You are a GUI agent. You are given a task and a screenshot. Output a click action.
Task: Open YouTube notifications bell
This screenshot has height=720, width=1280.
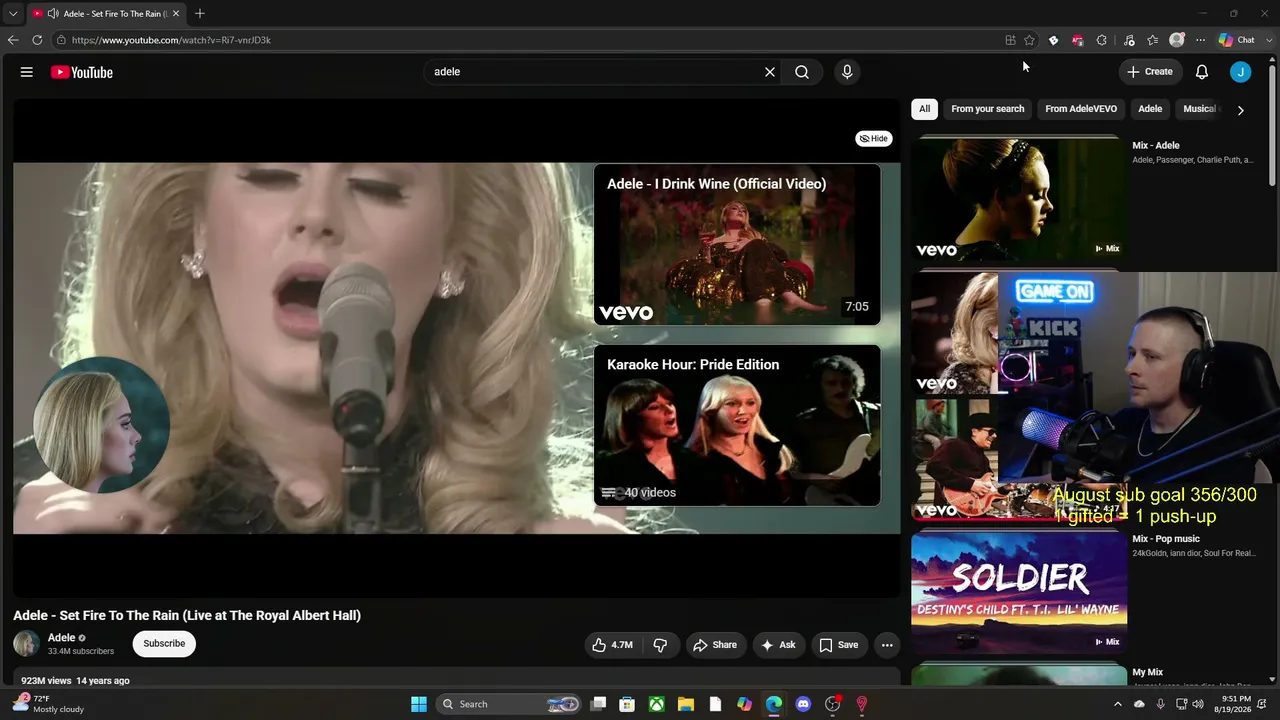pyautogui.click(x=1202, y=72)
